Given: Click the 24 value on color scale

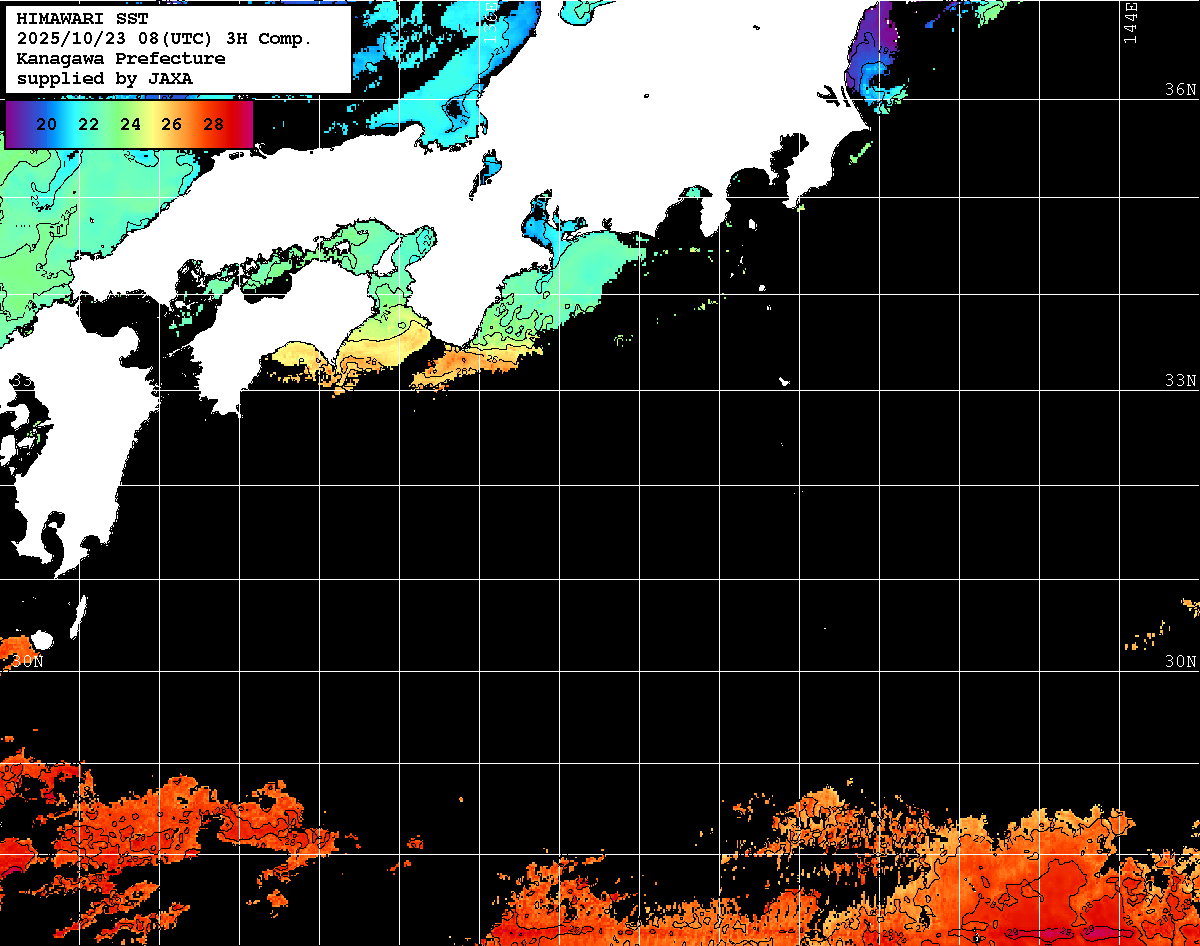Looking at the screenshot, I should pos(130,125).
